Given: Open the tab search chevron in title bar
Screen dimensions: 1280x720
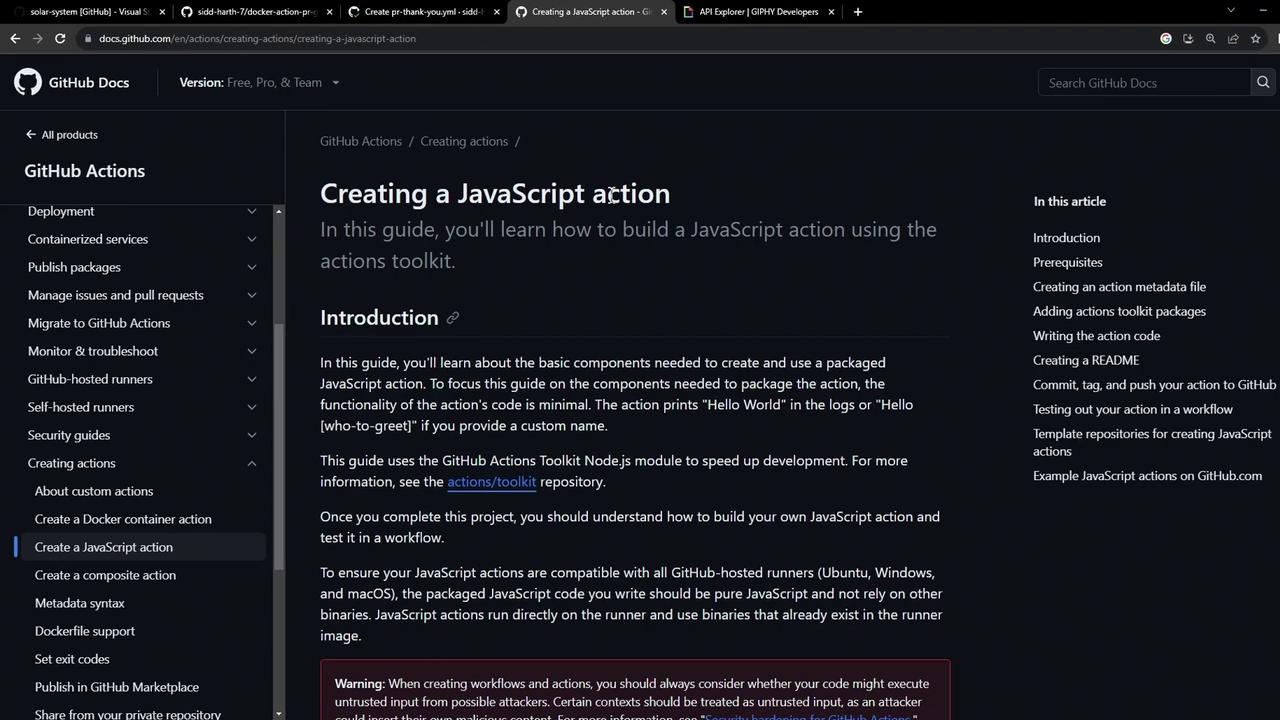Looking at the screenshot, I should click(1231, 11).
